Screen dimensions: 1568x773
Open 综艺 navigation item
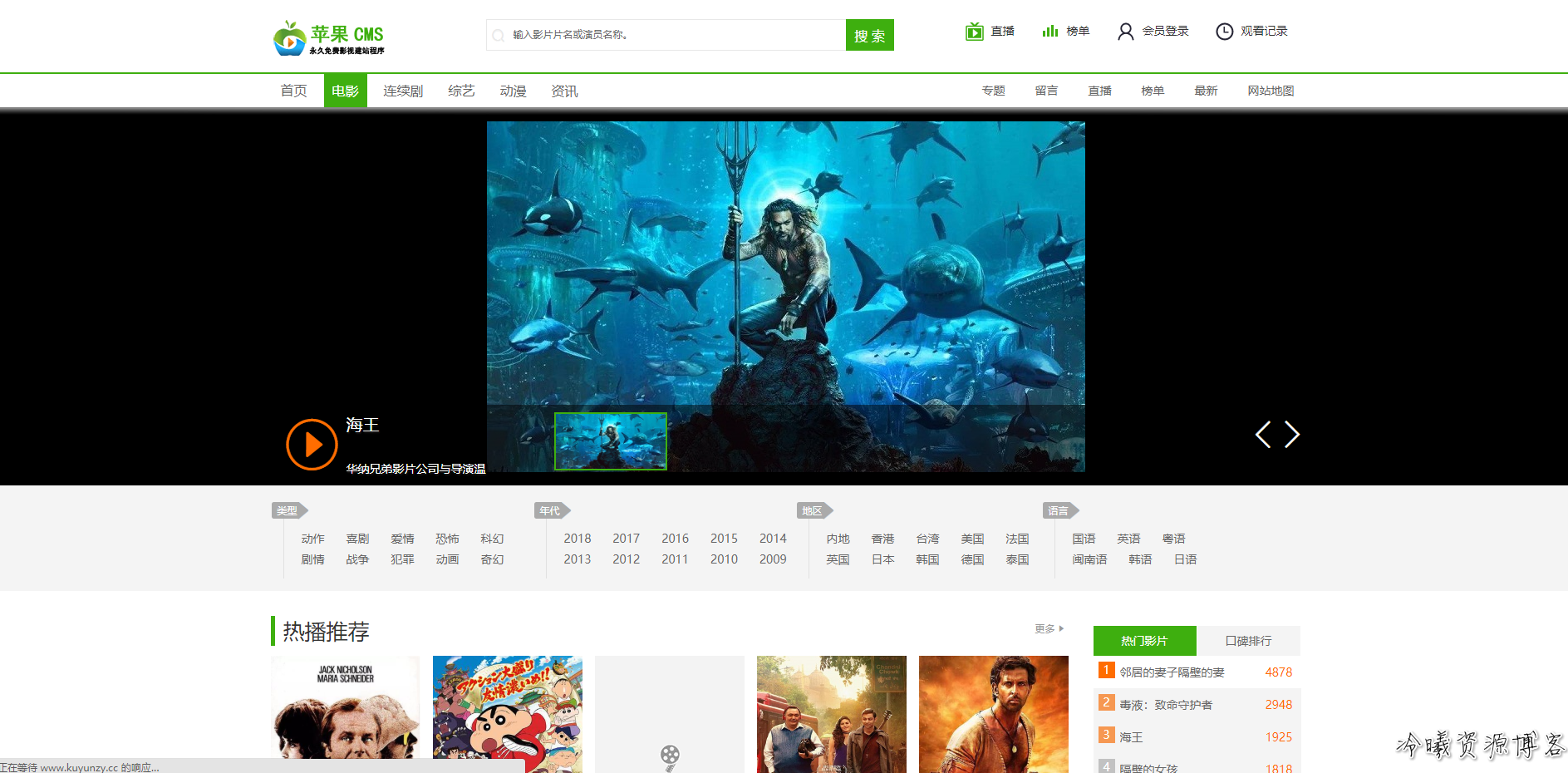(461, 91)
